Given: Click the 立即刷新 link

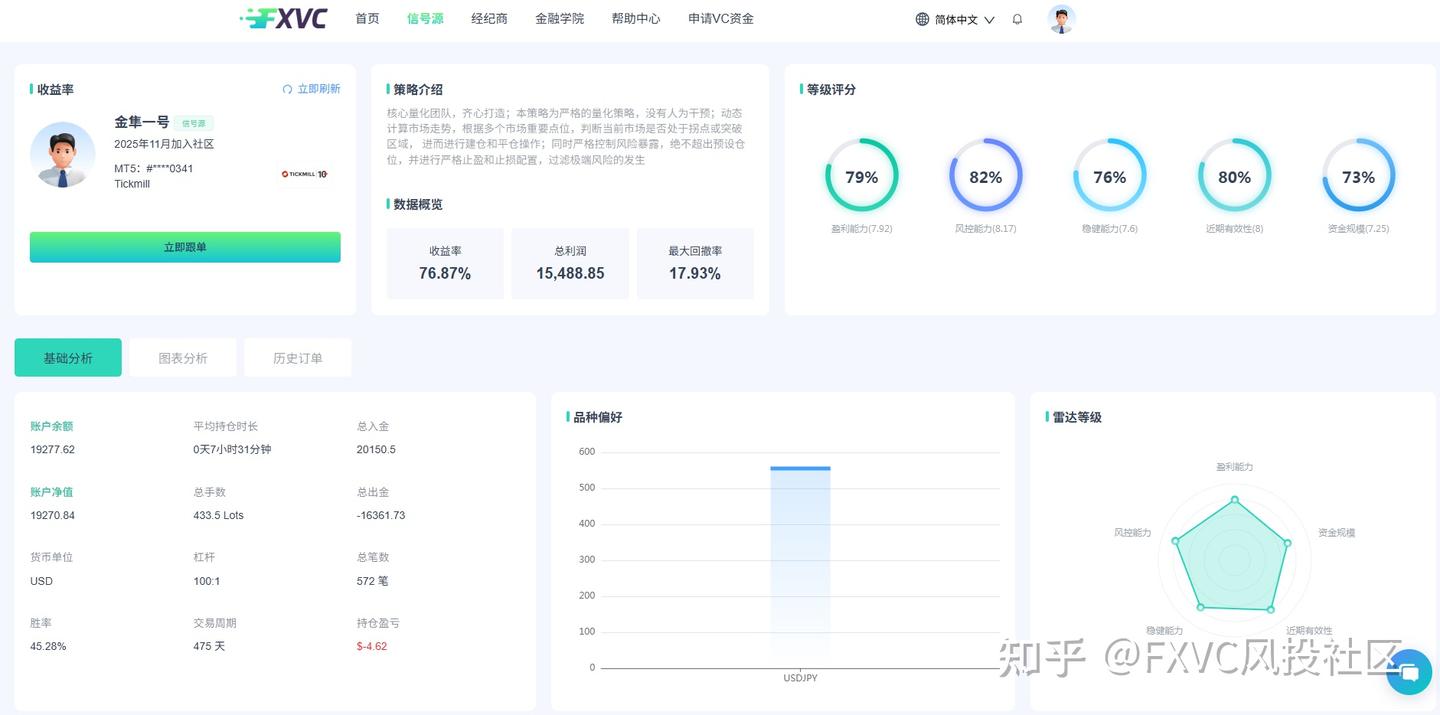Looking at the screenshot, I should (x=318, y=89).
